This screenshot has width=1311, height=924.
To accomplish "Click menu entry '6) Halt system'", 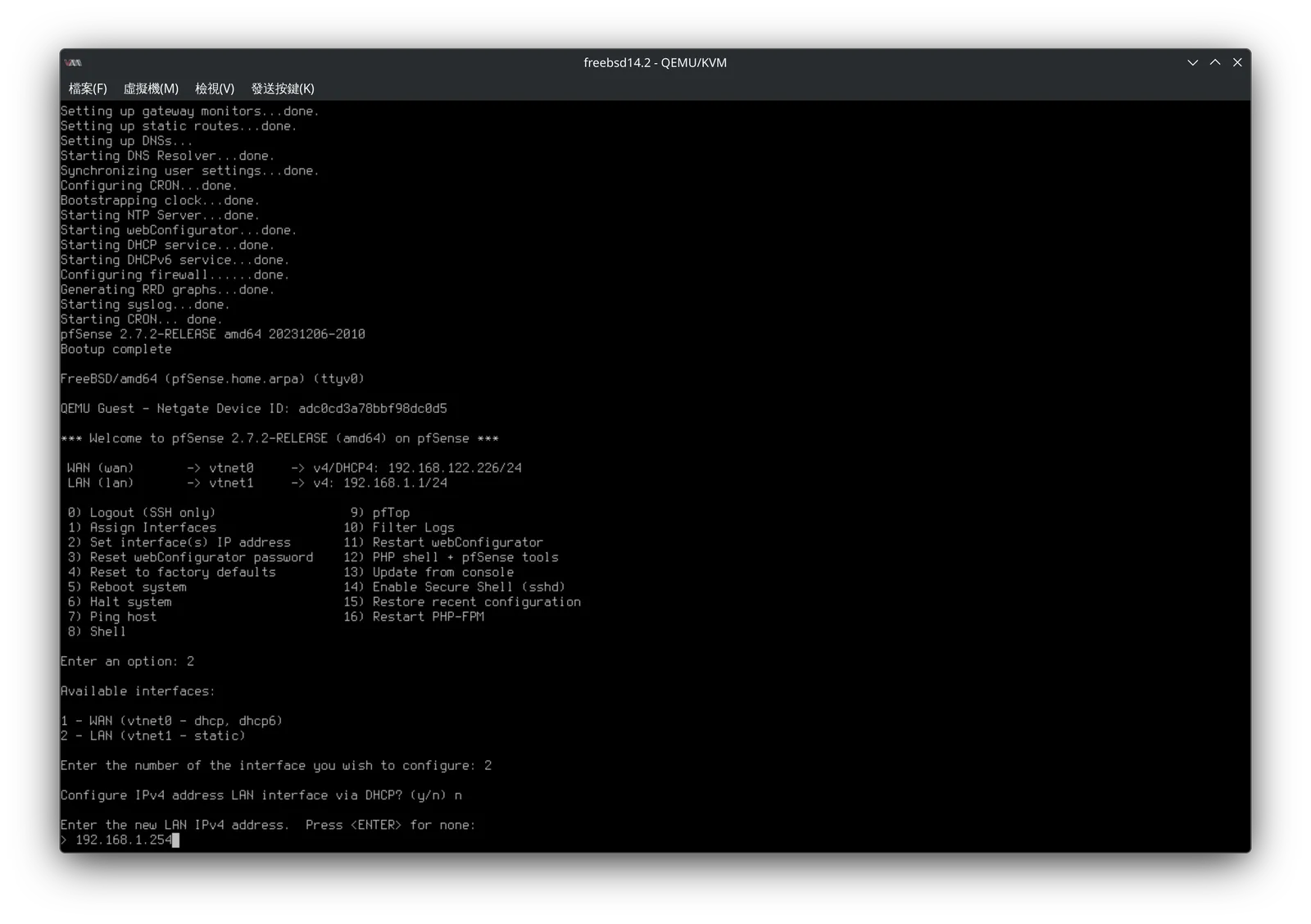I will (x=120, y=601).
